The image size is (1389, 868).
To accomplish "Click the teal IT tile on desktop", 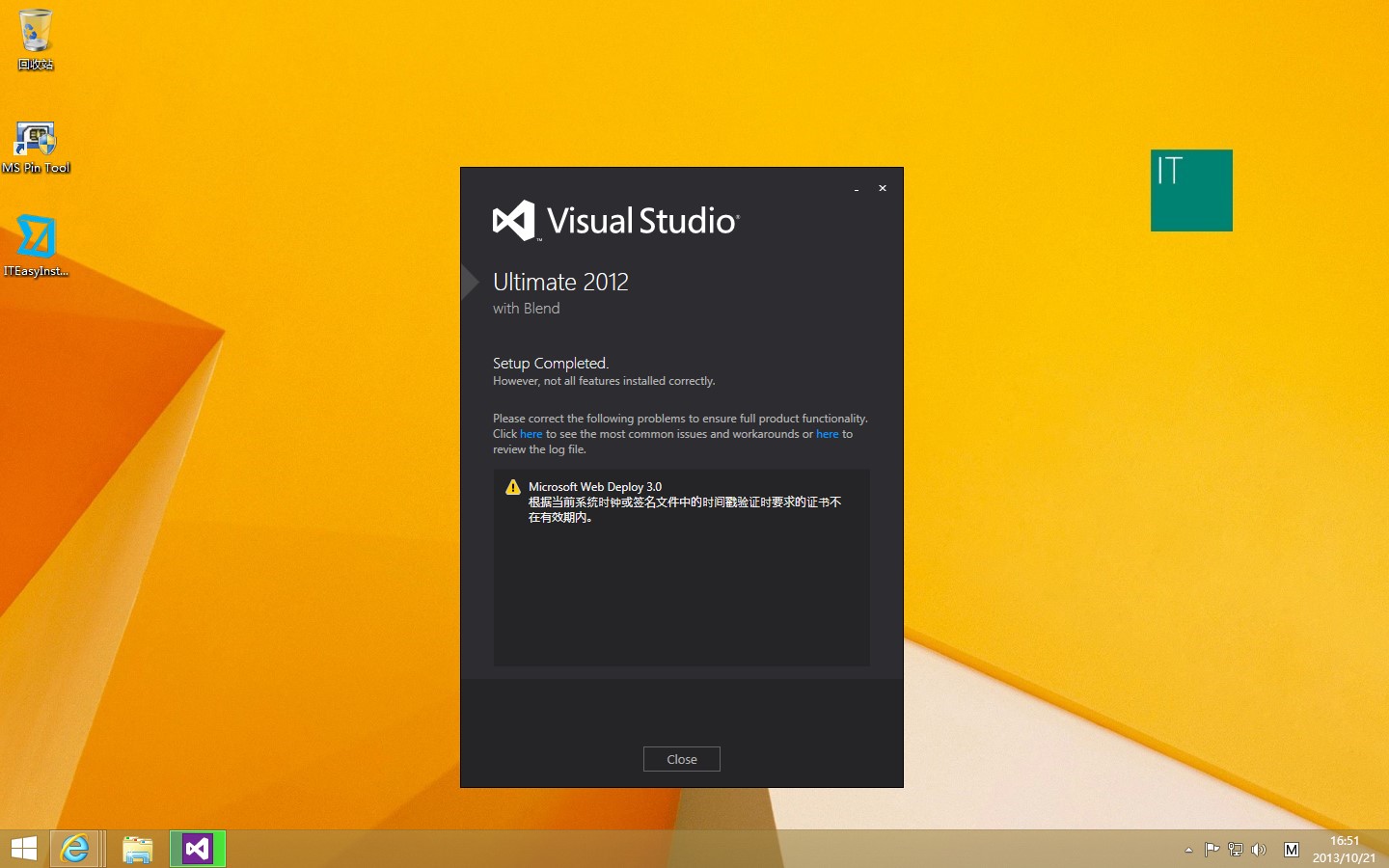I will pos(1191,190).
